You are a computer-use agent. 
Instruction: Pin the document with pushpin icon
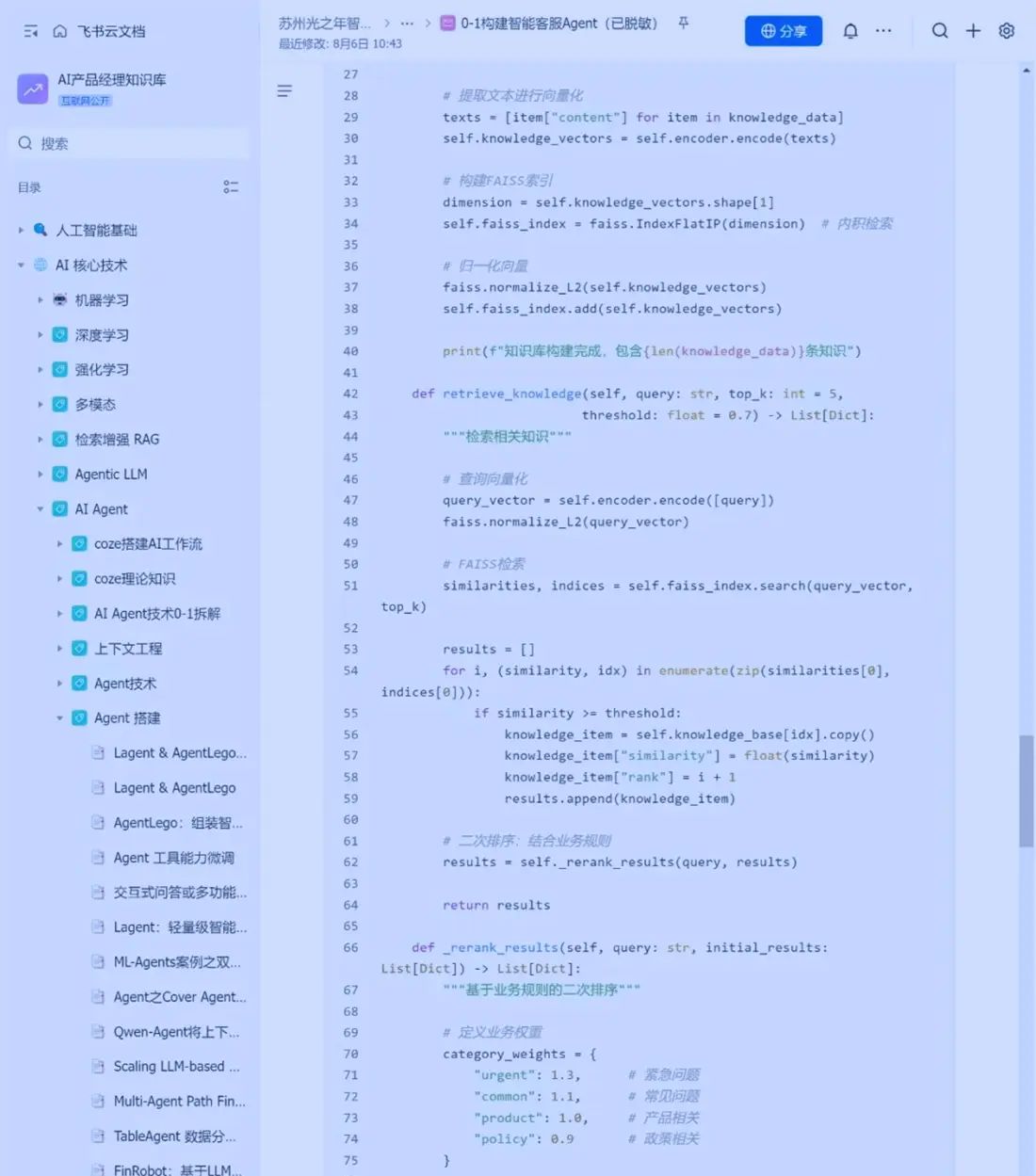coord(684,23)
